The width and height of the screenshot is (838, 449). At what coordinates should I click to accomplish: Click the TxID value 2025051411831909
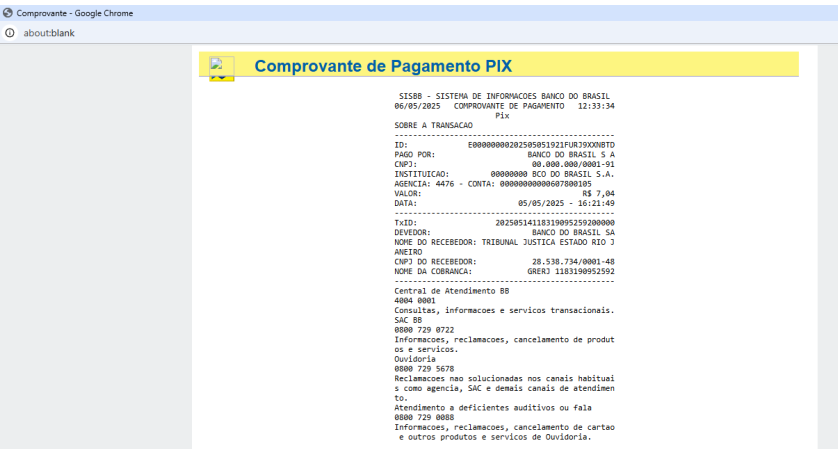(555, 223)
